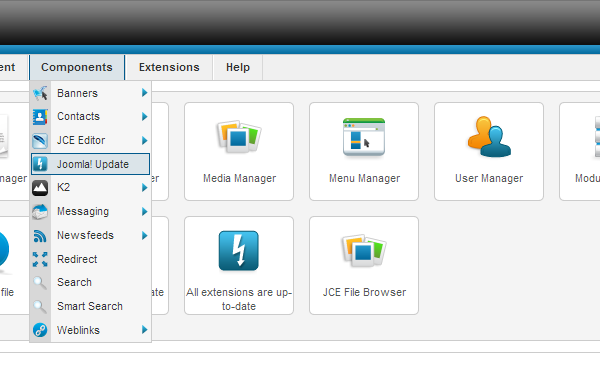Image resolution: width=600 pixels, height=389 pixels.
Task: Open the Menu Manager window icon
Action: coord(364,137)
